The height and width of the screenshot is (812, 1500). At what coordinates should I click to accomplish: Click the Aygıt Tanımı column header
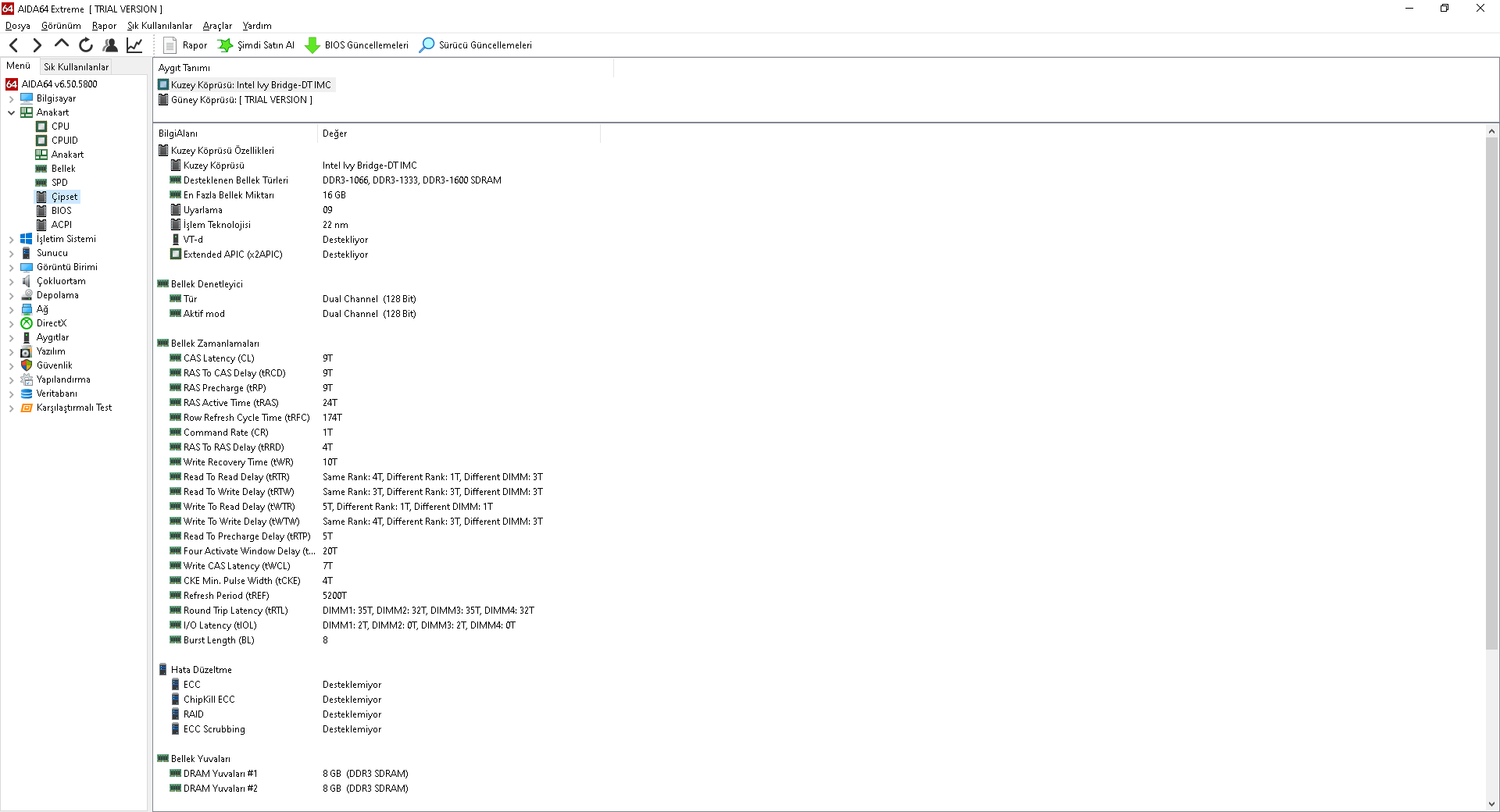(x=383, y=68)
